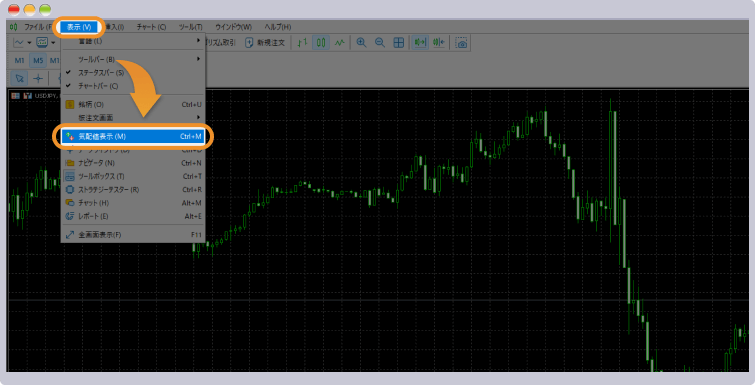This screenshot has width=755, height=385.
Task: Select the crosshair tool
Action: [38, 78]
